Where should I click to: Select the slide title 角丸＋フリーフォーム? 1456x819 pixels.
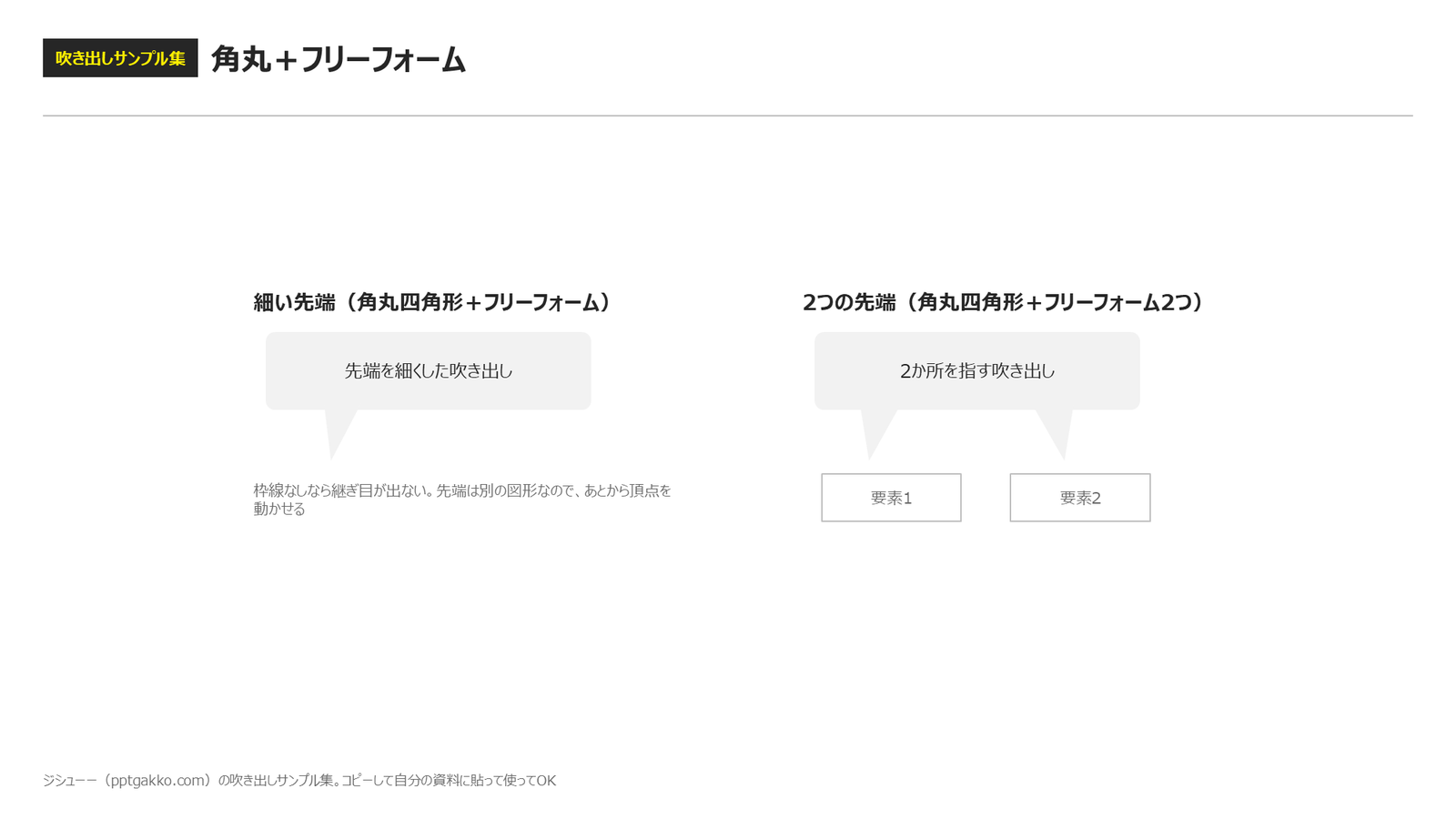[339, 60]
